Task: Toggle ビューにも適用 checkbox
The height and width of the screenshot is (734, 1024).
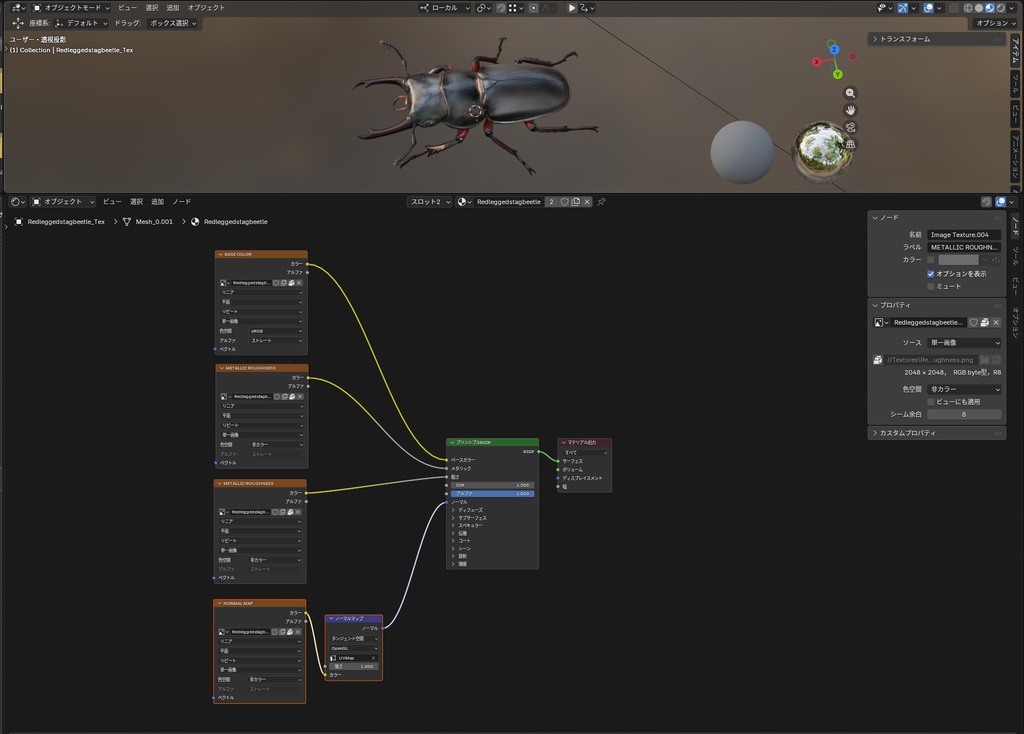Action: point(931,402)
